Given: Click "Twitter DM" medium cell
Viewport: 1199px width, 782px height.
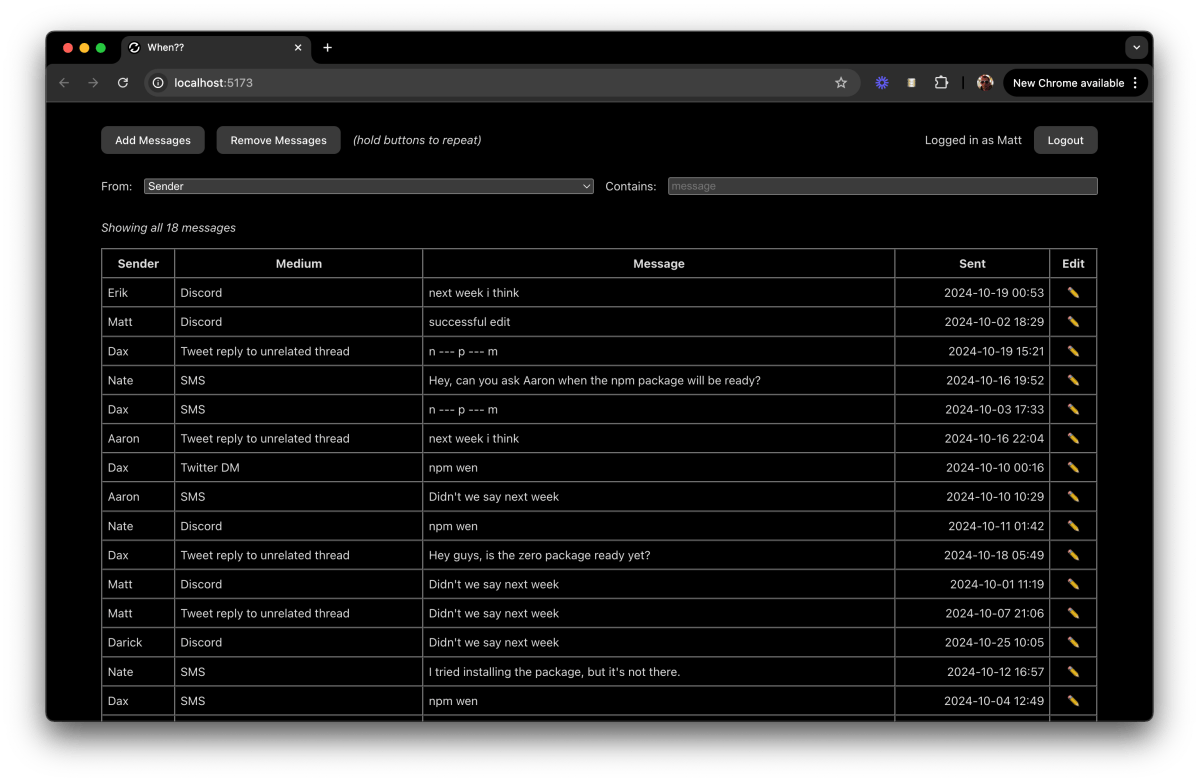Looking at the screenshot, I should [x=298, y=467].
